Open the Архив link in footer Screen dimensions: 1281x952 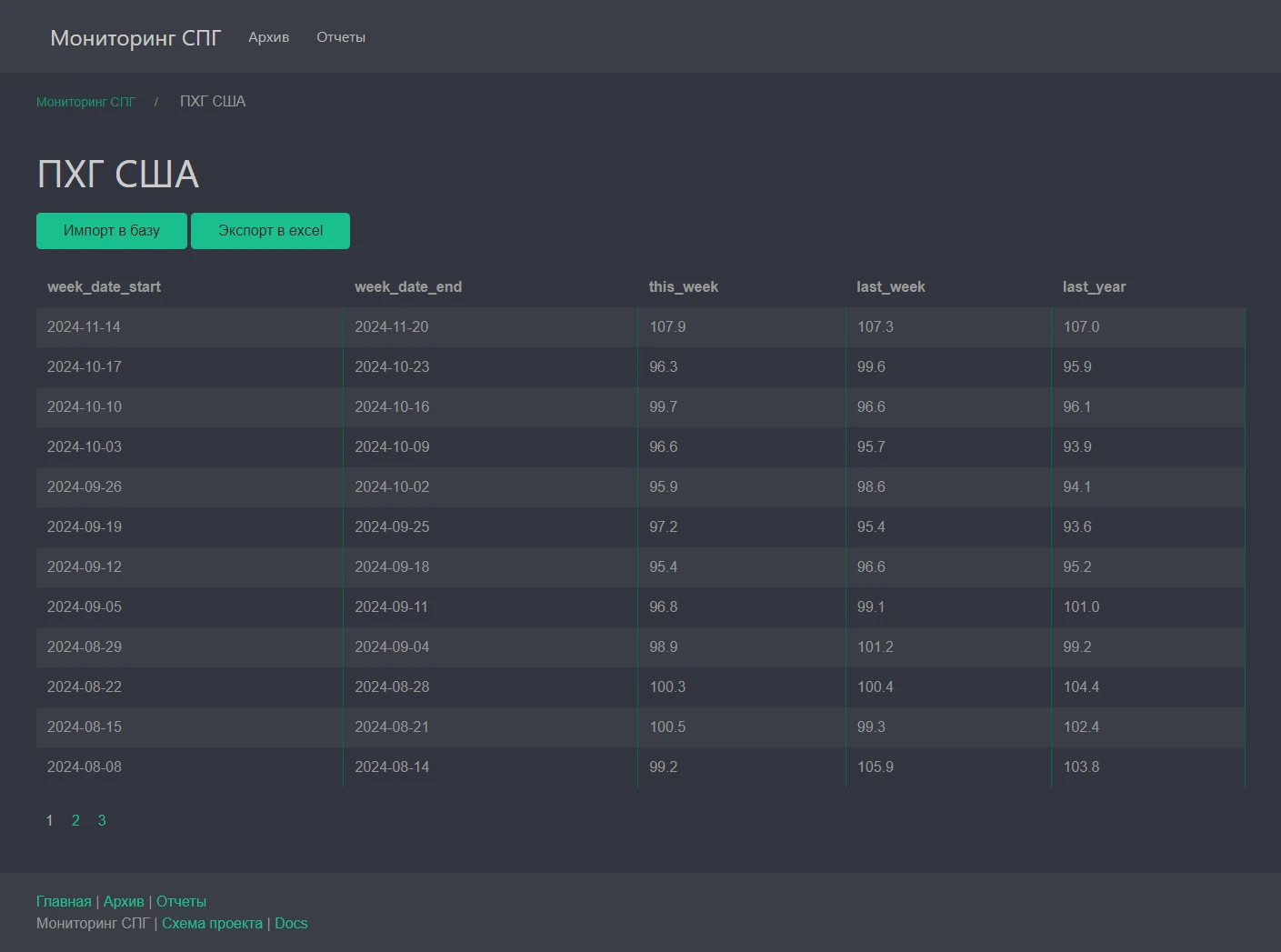[124, 901]
